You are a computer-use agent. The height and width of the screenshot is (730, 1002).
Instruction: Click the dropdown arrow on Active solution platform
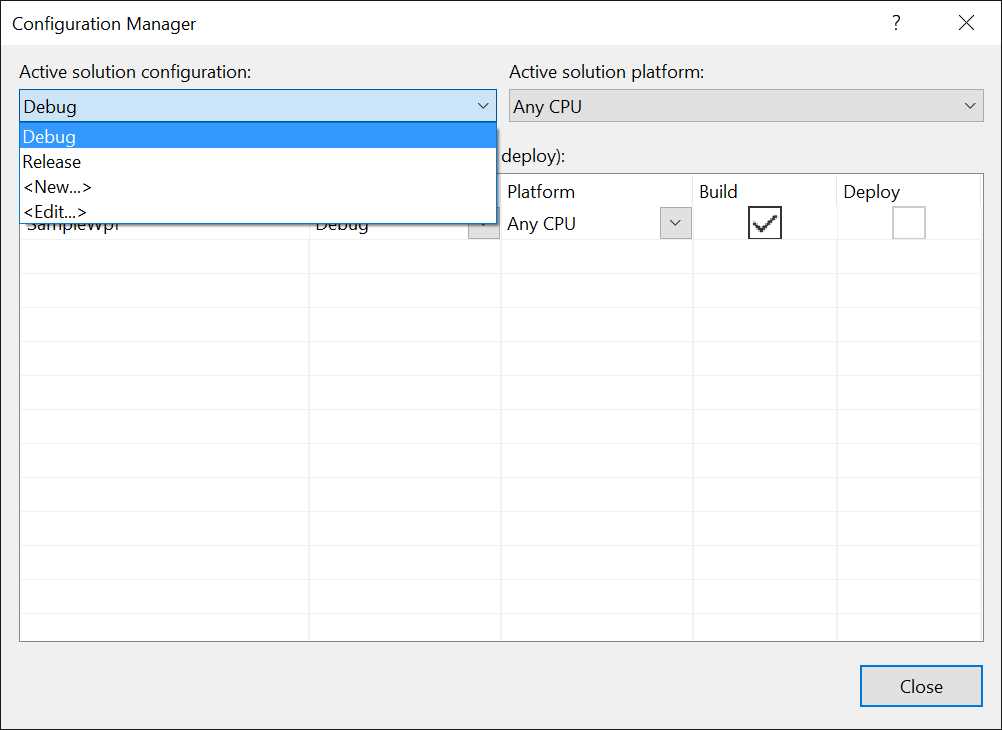pyautogui.click(x=968, y=105)
